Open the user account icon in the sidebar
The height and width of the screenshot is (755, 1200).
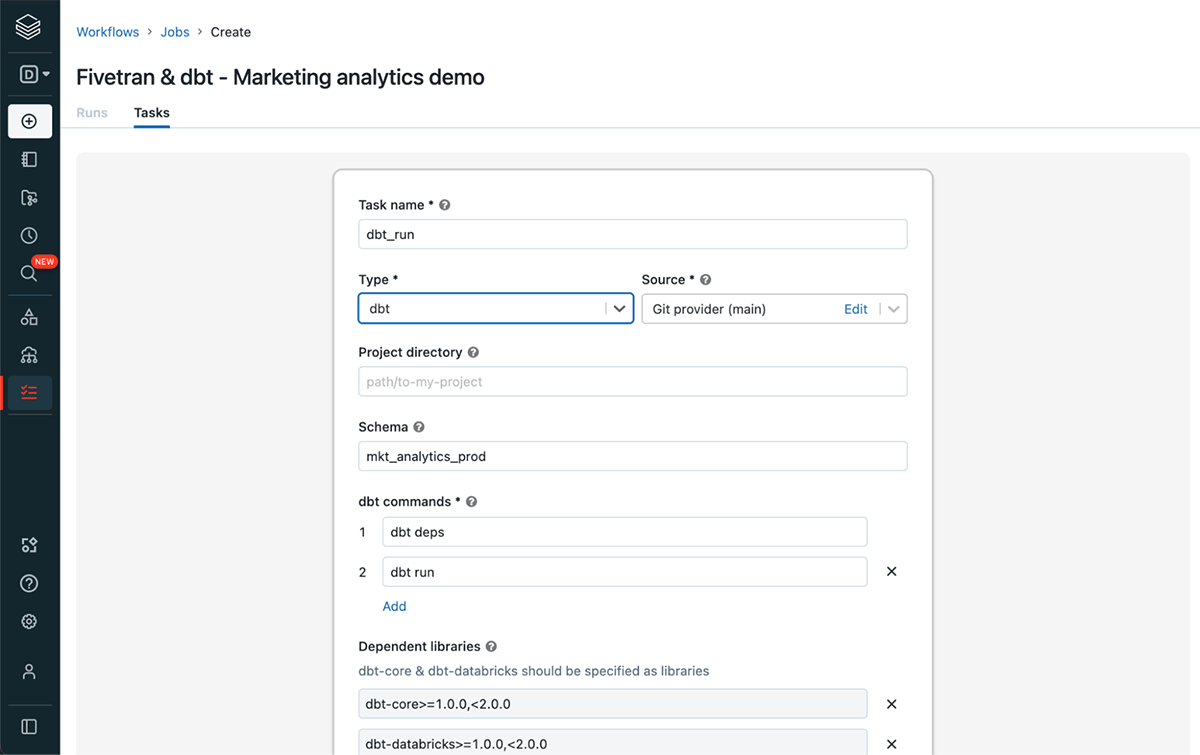pos(29,671)
